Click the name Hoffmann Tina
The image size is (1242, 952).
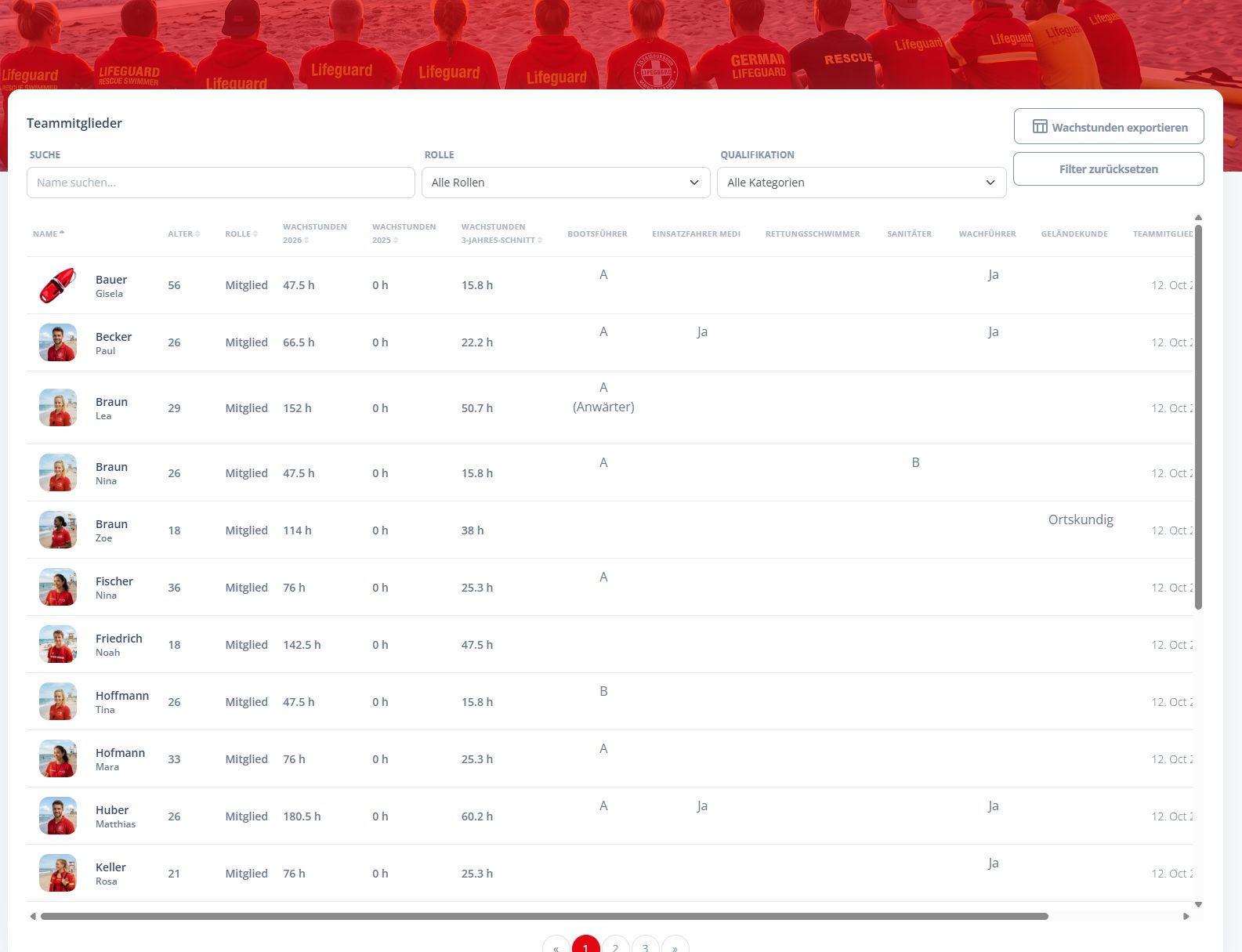[x=122, y=702]
